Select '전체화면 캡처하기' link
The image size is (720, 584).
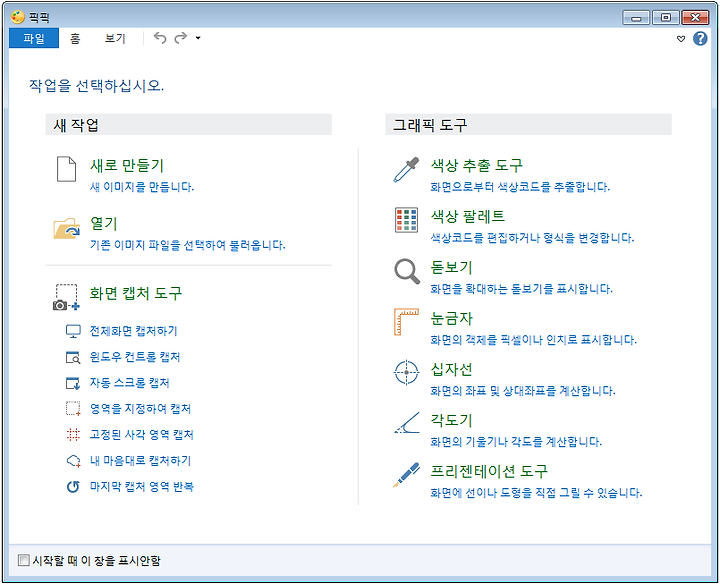tap(133, 331)
